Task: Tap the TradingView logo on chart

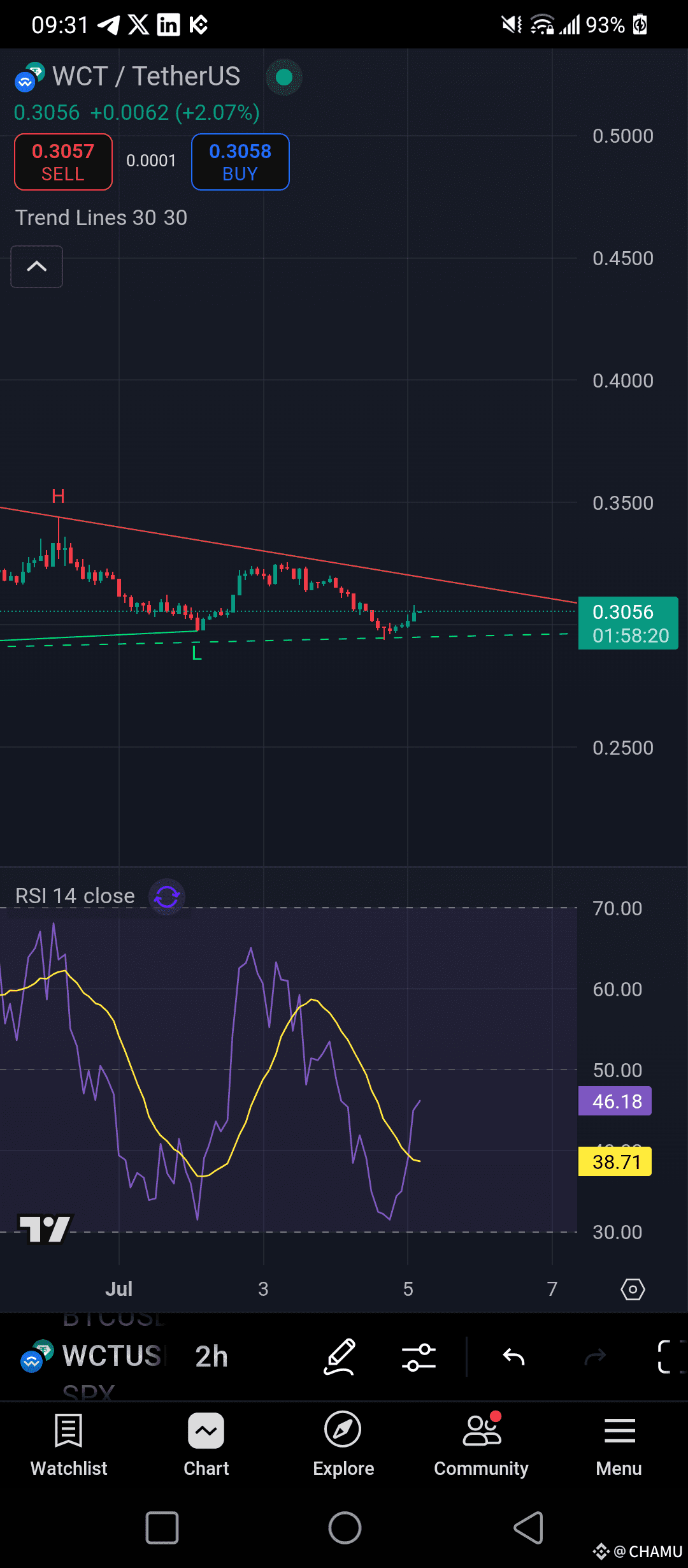Action: coord(45,1229)
